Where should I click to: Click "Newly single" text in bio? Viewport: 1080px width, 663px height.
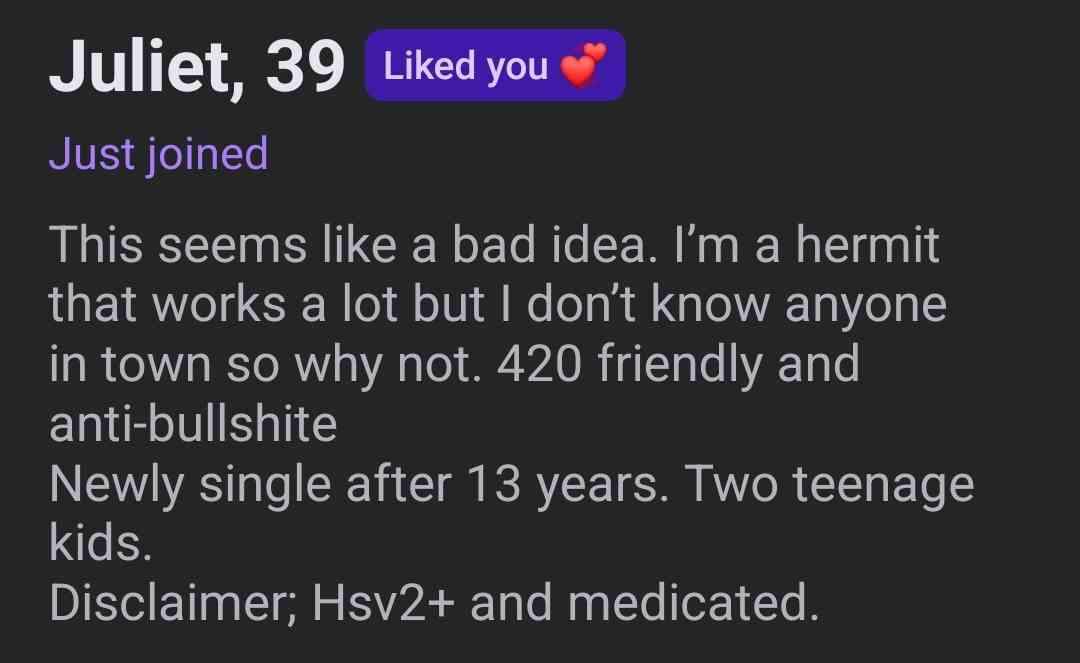189,483
